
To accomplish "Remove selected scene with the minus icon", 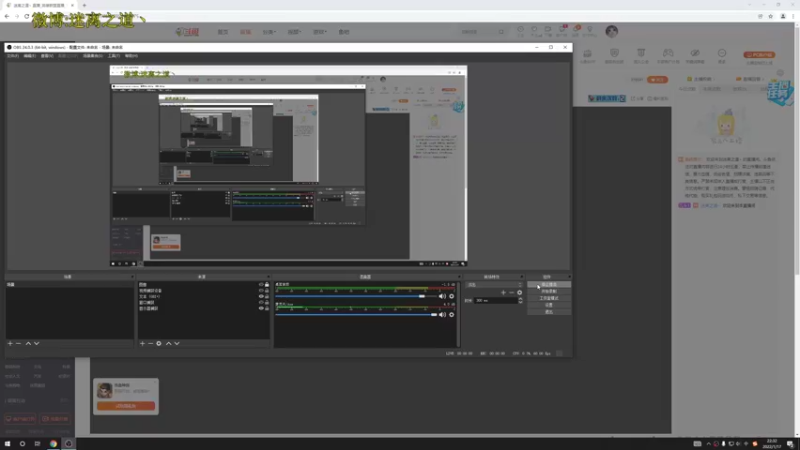I will tap(18, 343).
